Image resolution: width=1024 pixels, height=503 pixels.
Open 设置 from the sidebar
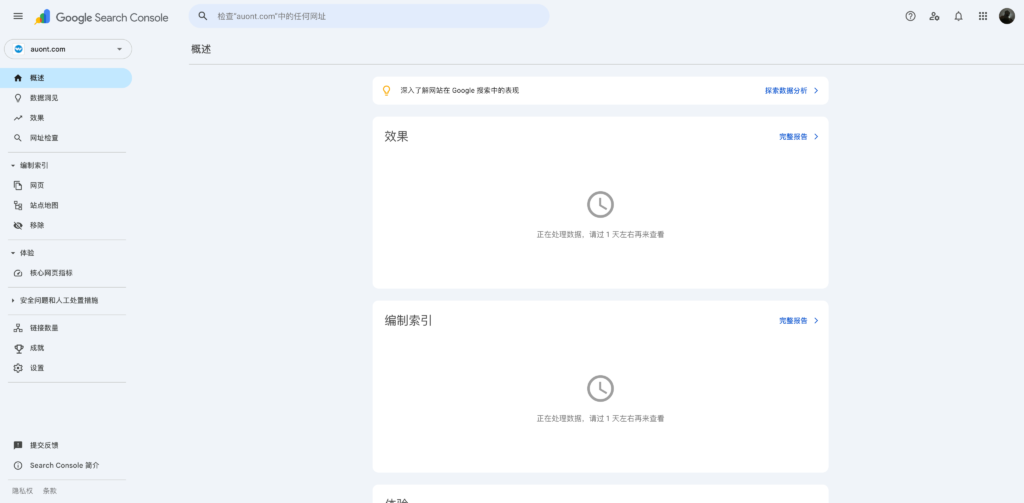coord(66,368)
